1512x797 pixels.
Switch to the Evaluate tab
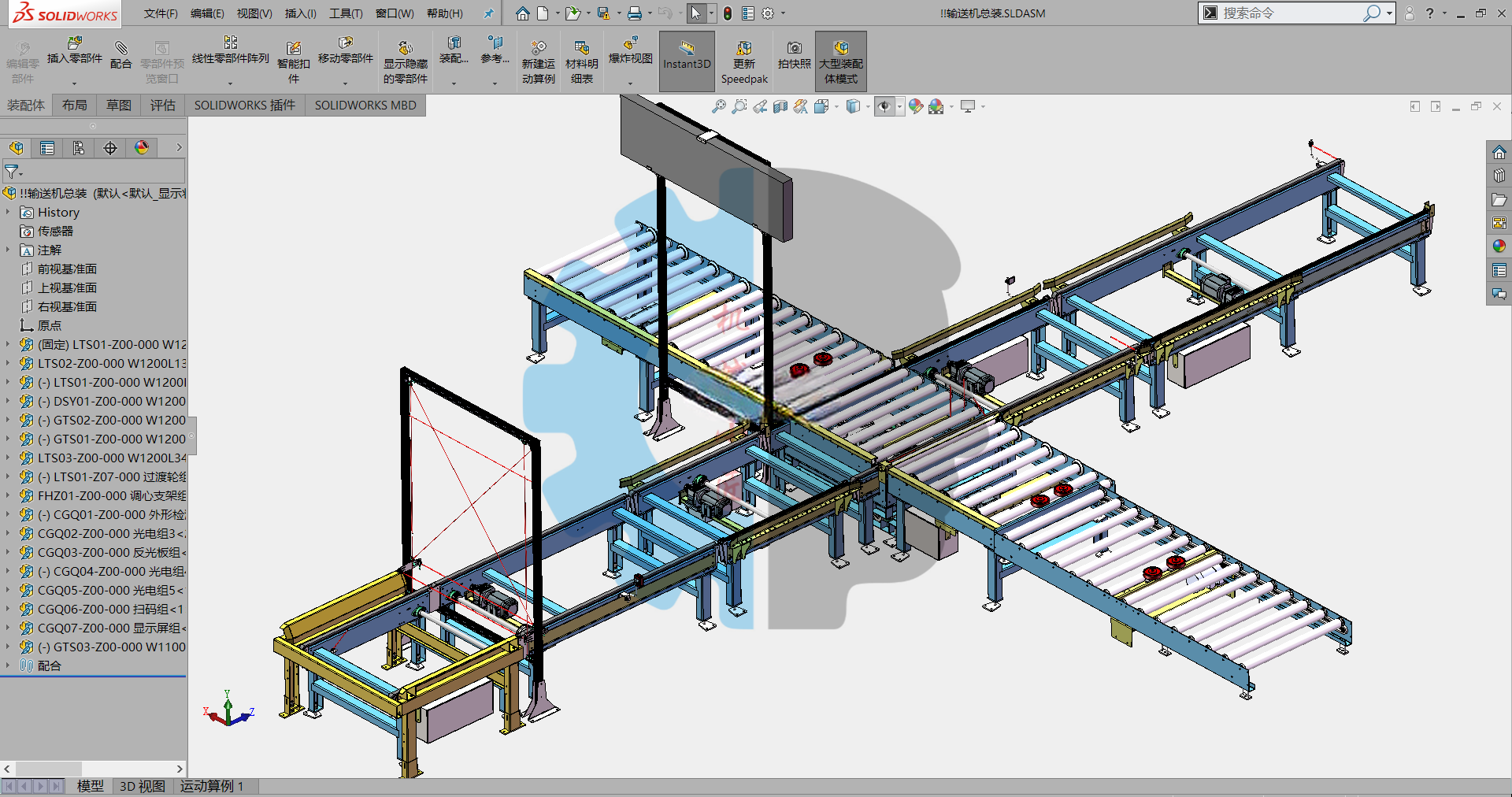pos(163,106)
